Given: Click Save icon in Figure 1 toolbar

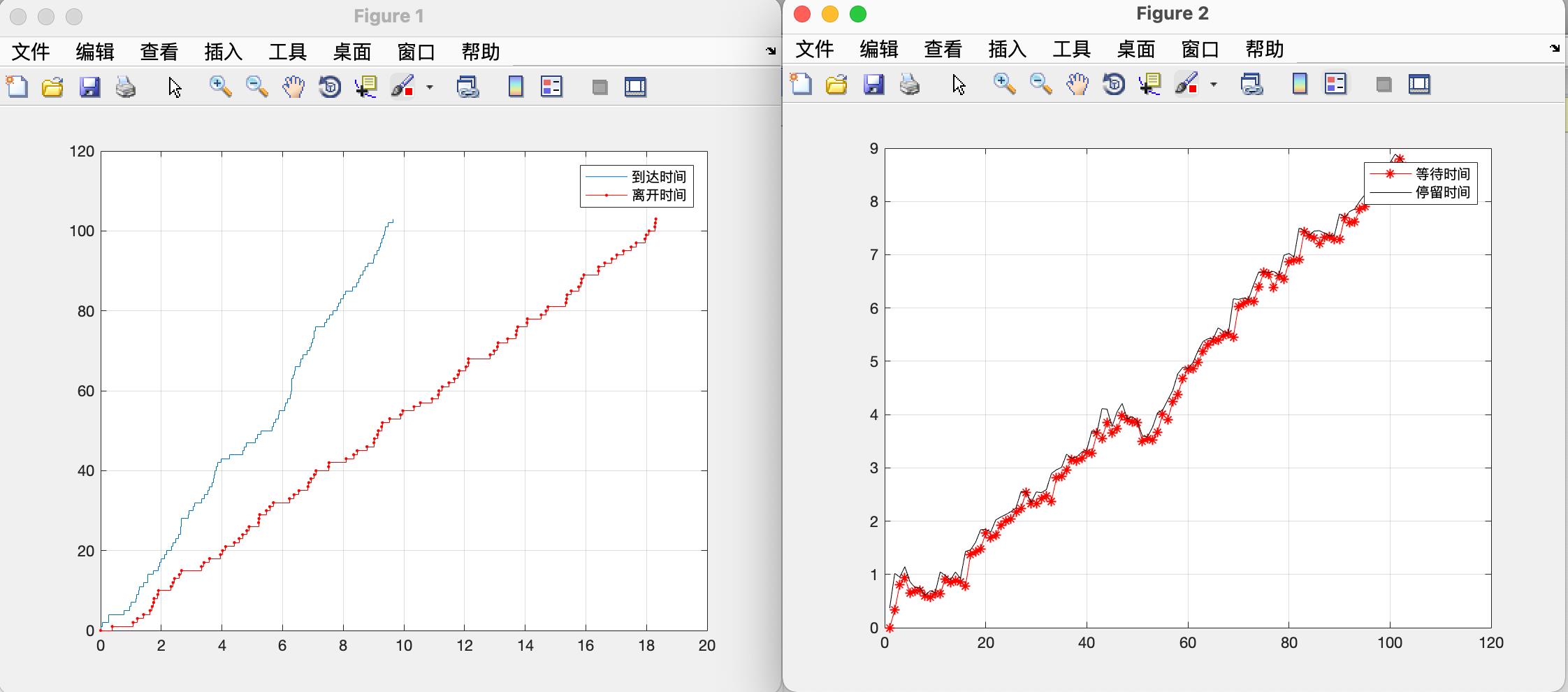Looking at the screenshot, I should pos(89,87).
